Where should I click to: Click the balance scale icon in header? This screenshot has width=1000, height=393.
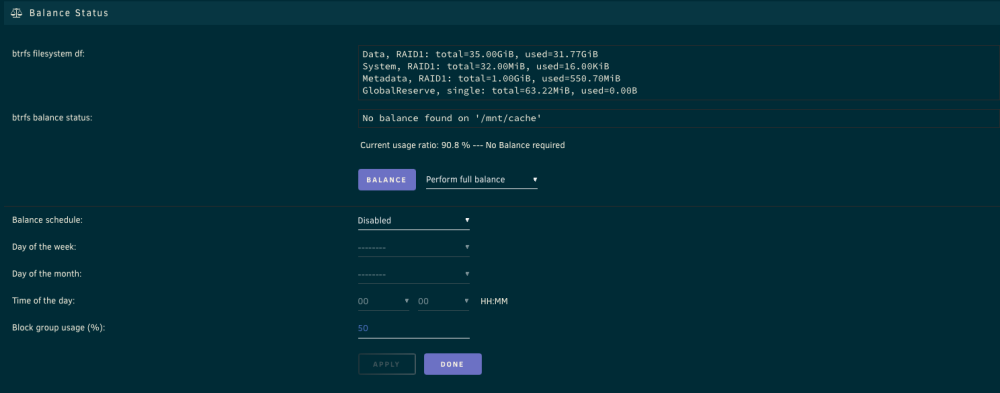point(17,13)
